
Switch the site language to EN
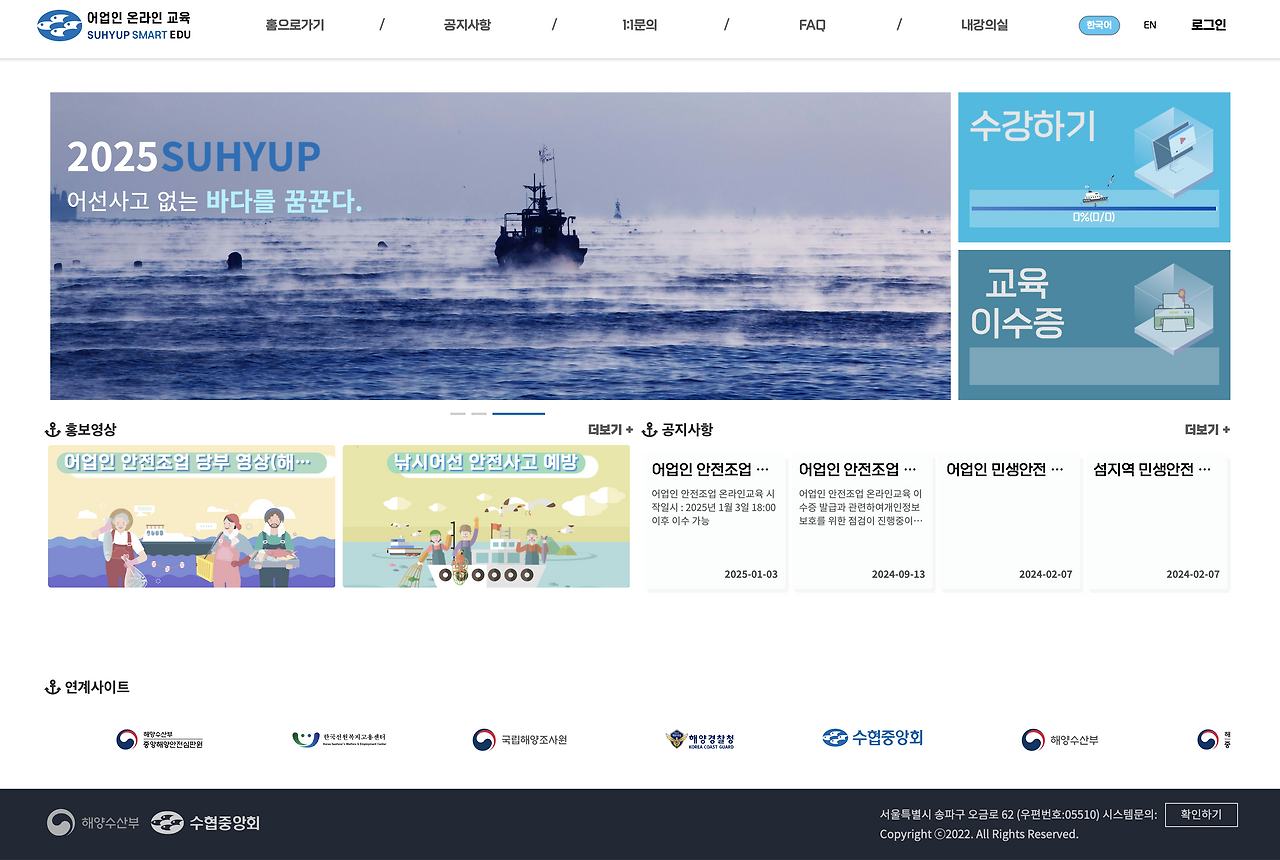pyautogui.click(x=1149, y=25)
